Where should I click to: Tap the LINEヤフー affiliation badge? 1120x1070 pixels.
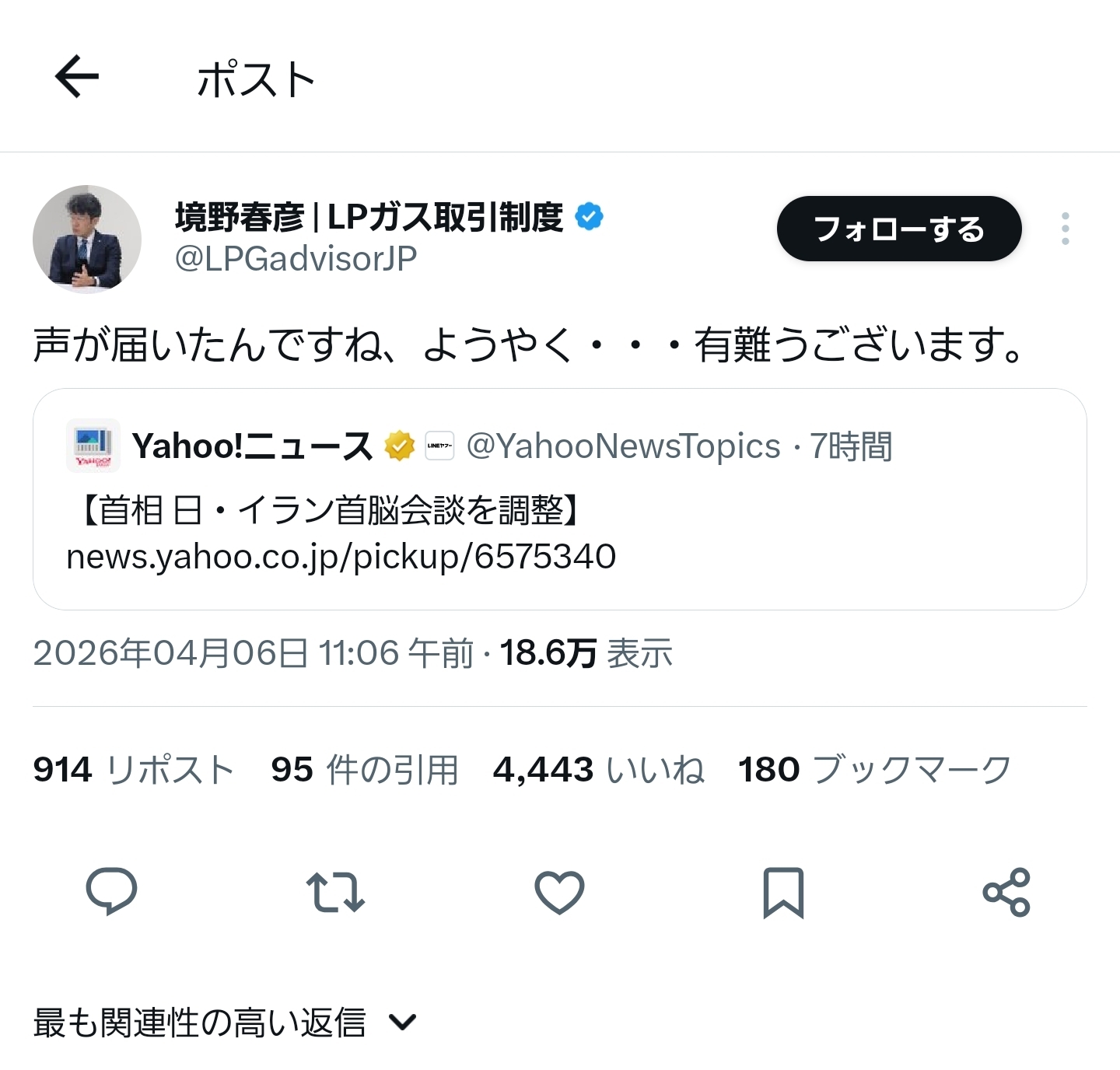click(439, 446)
